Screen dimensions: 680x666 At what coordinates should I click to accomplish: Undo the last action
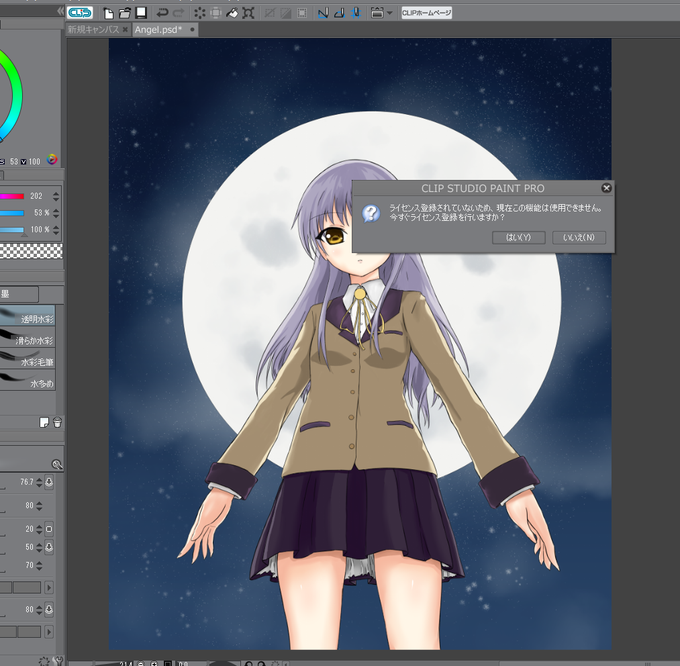pos(162,13)
